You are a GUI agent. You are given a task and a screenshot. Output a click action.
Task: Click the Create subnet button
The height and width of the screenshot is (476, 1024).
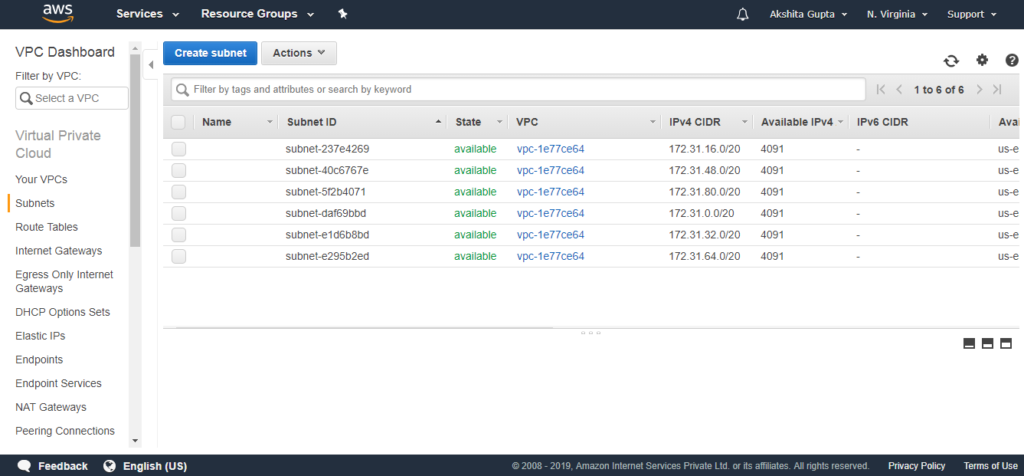(210, 53)
